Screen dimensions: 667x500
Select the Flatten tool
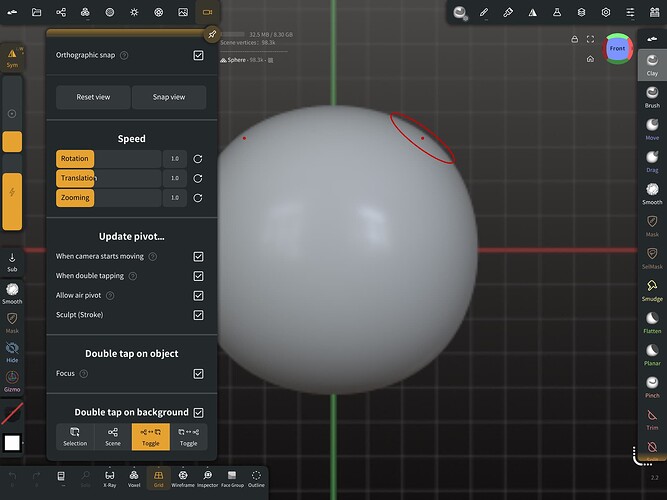[652, 323]
